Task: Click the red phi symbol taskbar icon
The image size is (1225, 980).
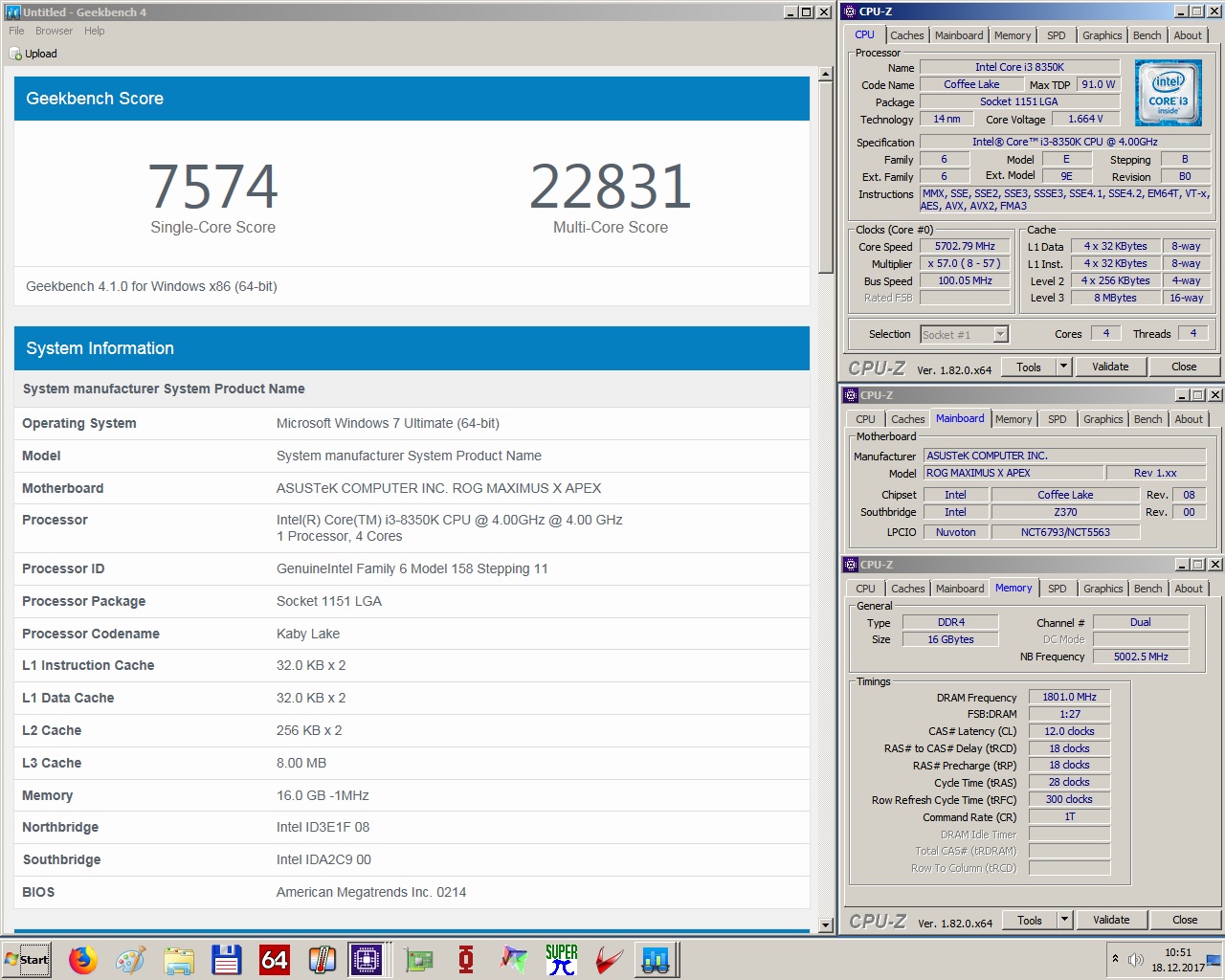Action: pos(466,959)
